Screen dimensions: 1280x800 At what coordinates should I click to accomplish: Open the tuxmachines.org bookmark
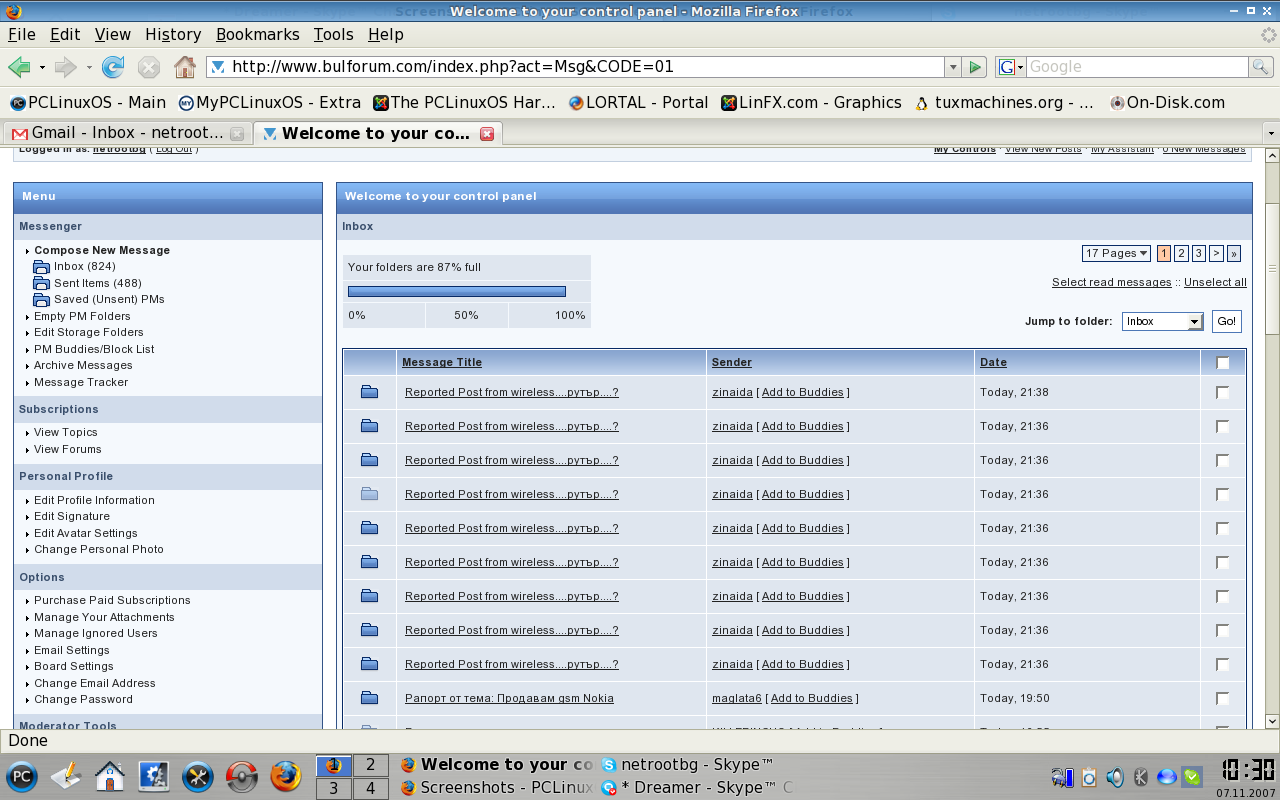tap(1005, 102)
